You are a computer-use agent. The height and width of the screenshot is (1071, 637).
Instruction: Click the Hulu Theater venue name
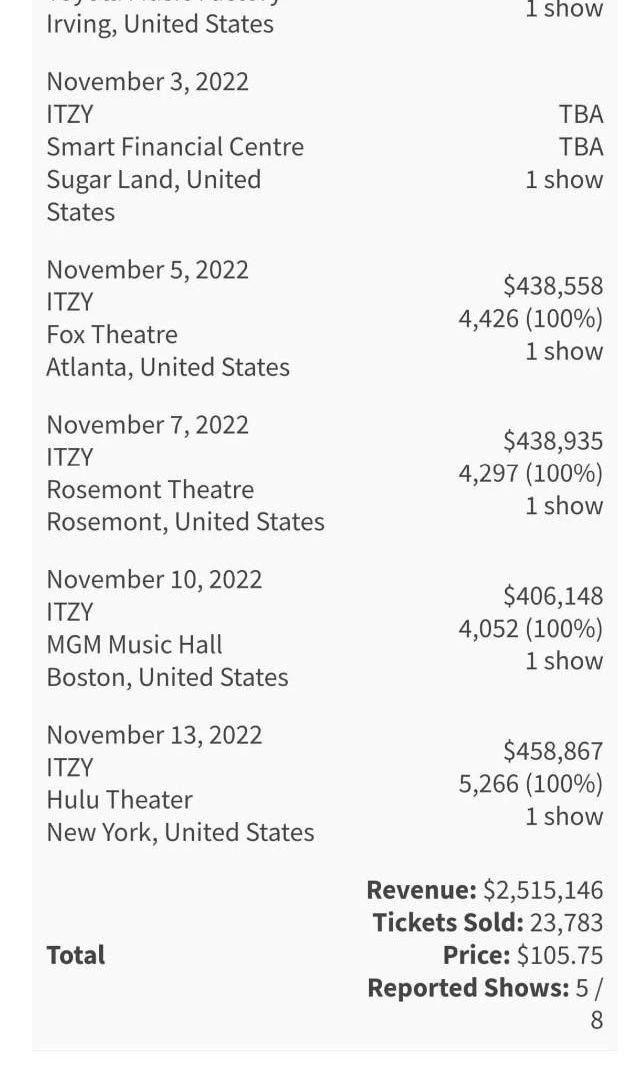tap(119, 800)
